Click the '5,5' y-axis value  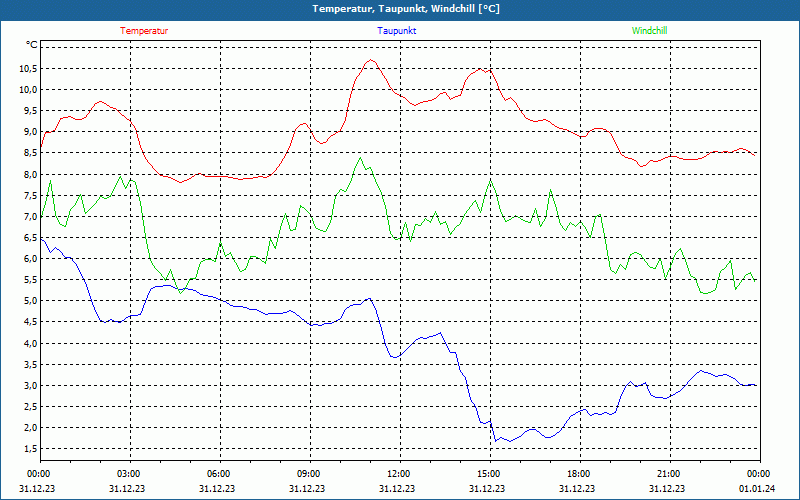31,280
